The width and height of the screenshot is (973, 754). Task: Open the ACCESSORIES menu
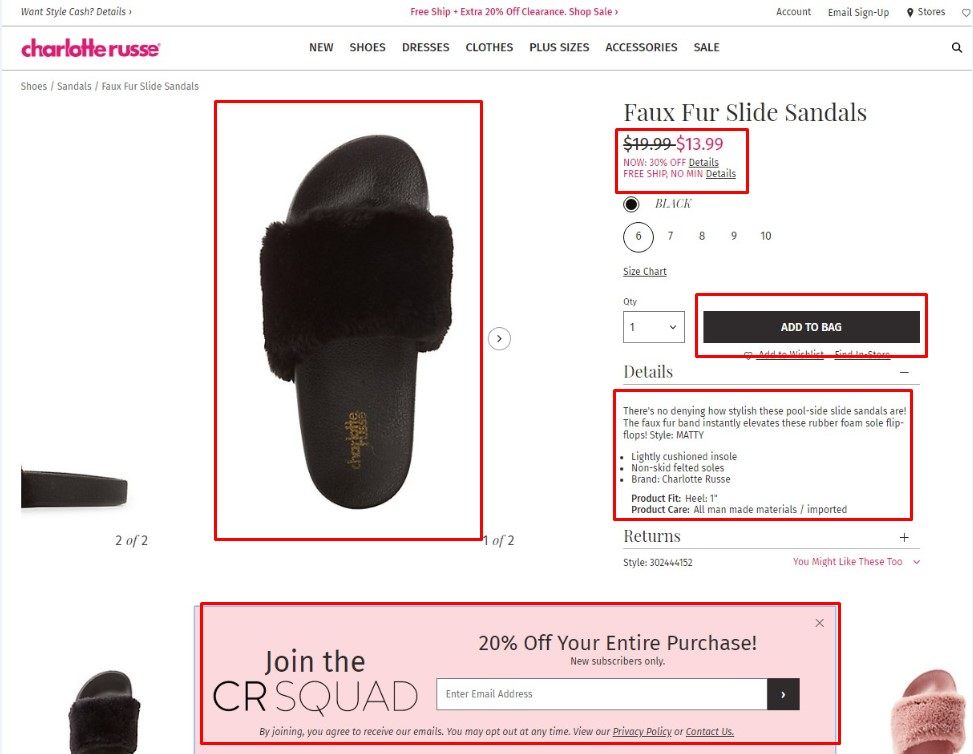click(641, 48)
